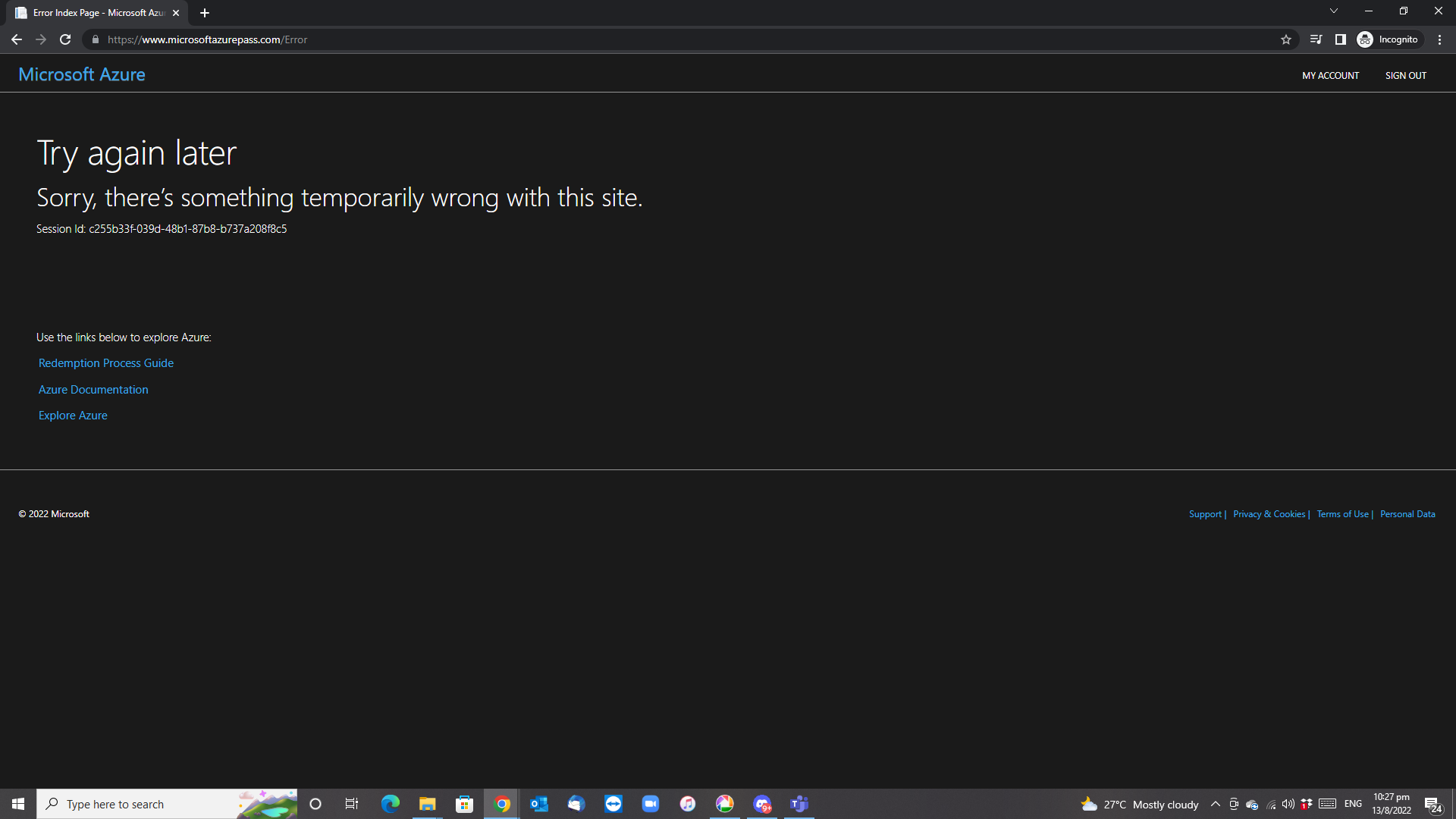Bookmark this page with the star icon
Viewport: 1456px width, 819px height.
tap(1286, 39)
